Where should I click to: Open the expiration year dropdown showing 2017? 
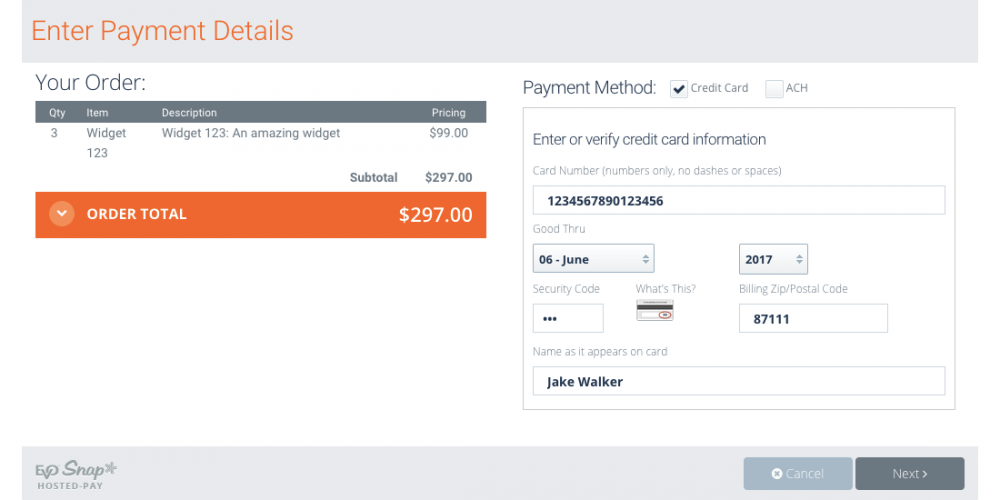(773, 259)
